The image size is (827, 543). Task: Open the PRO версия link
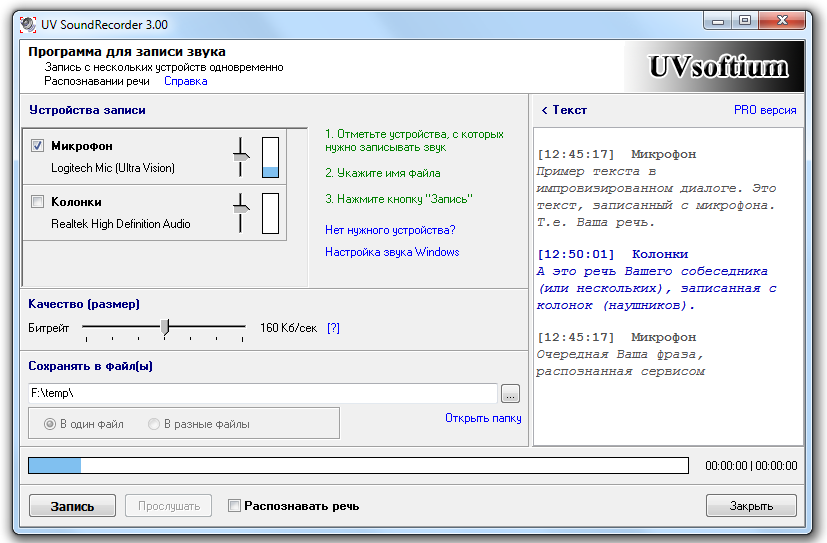pyautogui.click(x=765, y=110)
